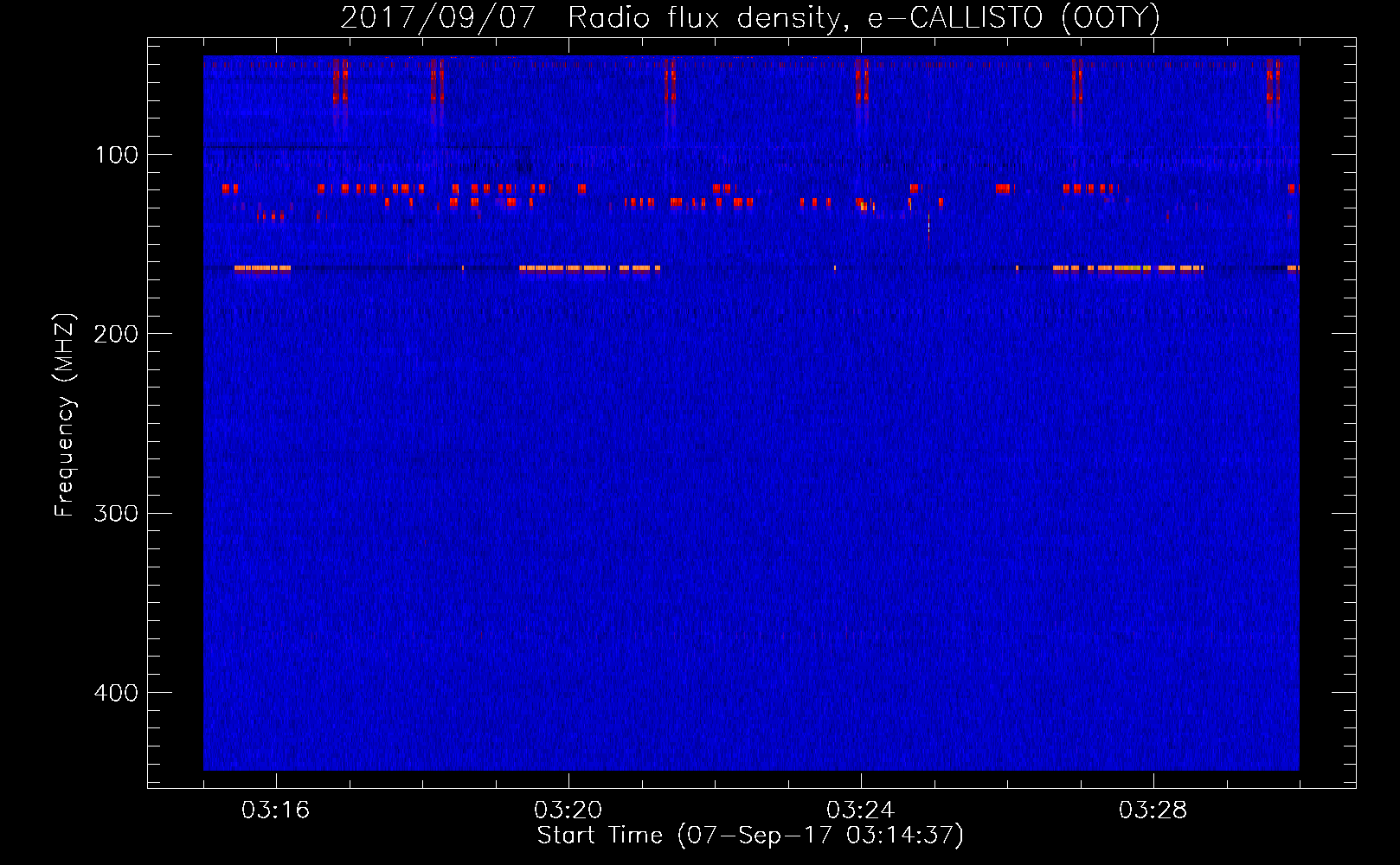Viewport: 1400px width, 865px height.
Task: Click the 'Start Time (07-Sep-17 03:14:37)' axis label
Action: click(750, 836)
